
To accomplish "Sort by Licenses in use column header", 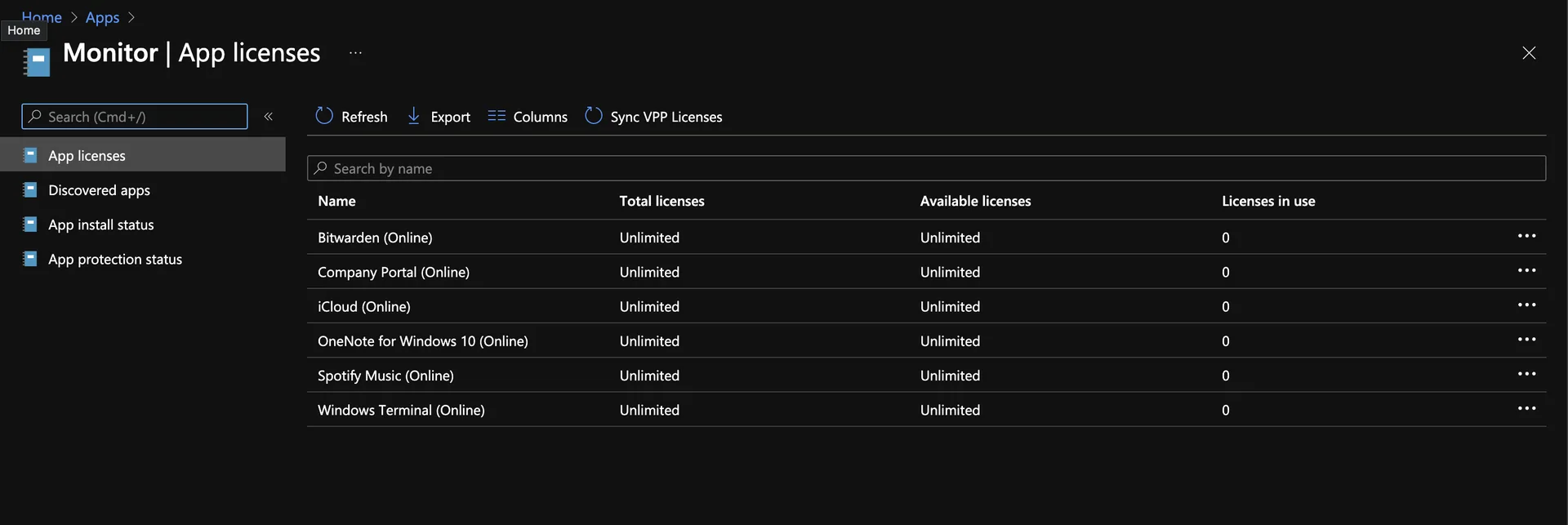I will tap(1268, 201).
